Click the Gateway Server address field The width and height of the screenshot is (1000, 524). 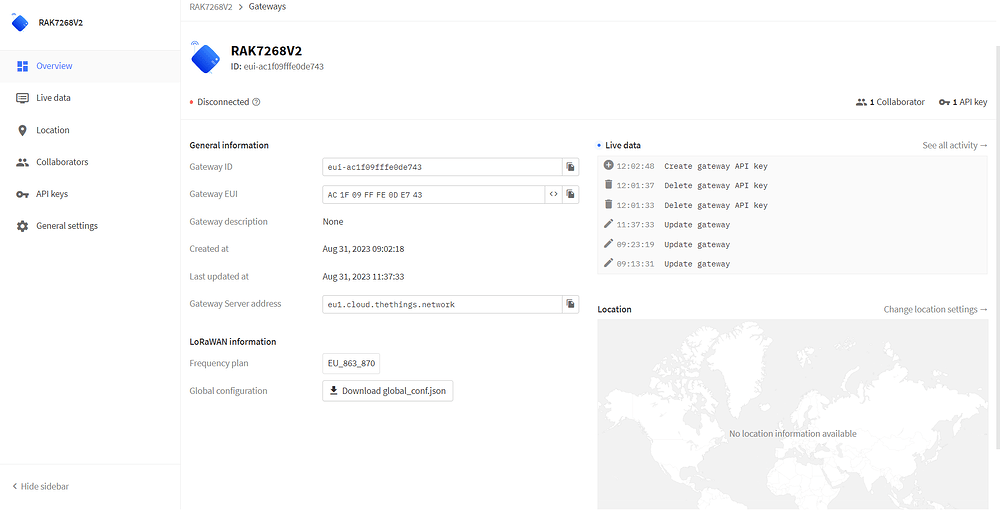pyautogui.click(x=442, y=304)
